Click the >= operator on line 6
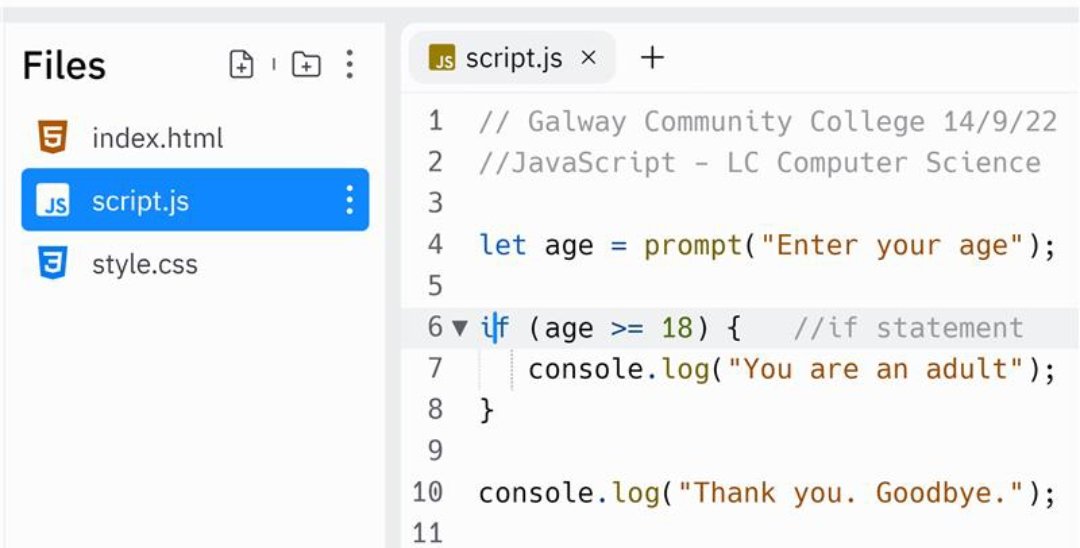The image size is (1080, 548). [627, 328]
